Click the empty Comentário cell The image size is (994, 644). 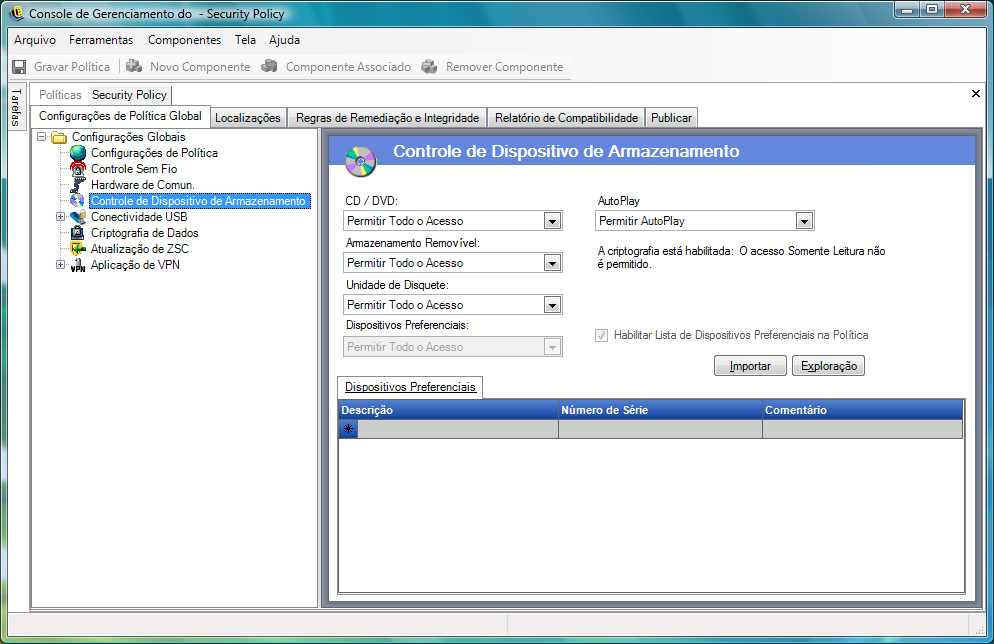(862, 429)
